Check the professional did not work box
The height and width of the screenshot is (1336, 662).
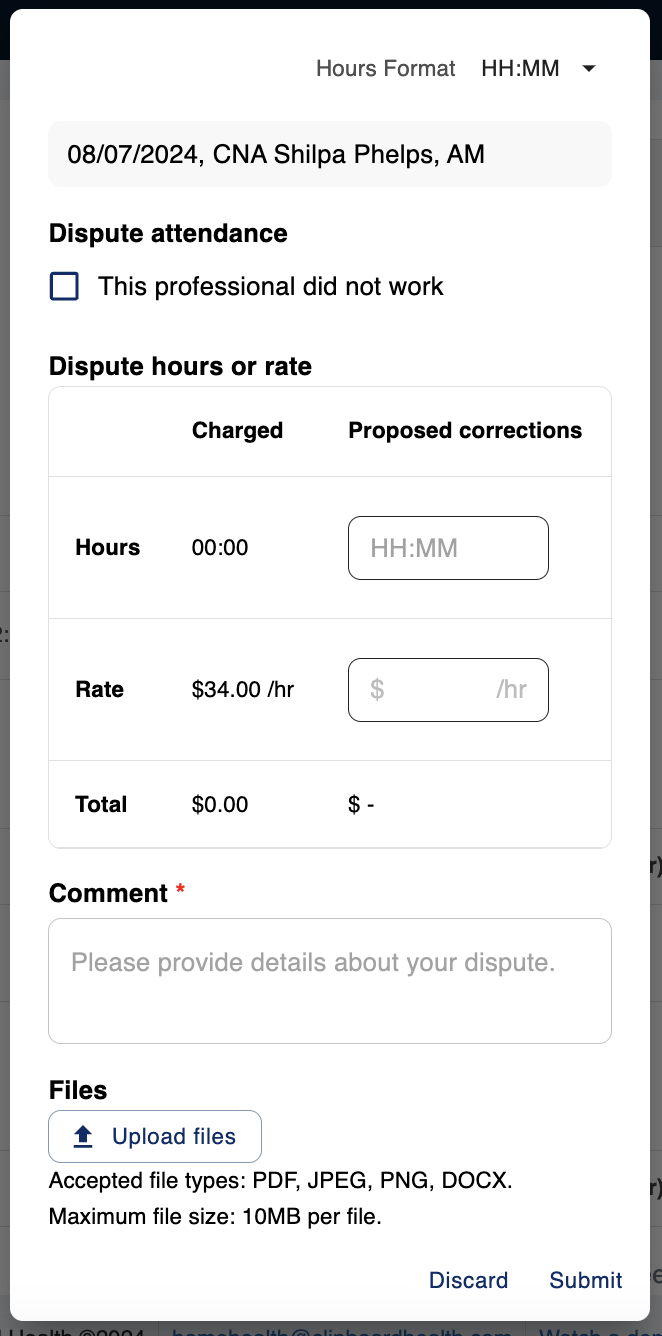click(64, 287)
